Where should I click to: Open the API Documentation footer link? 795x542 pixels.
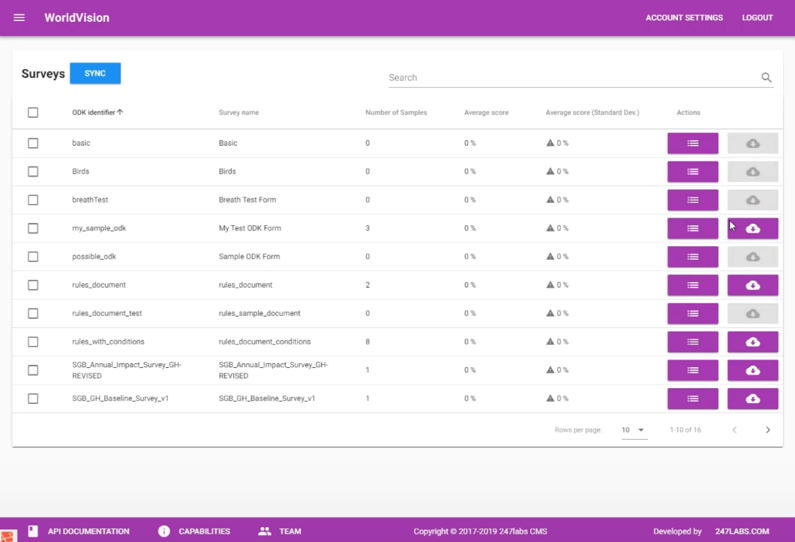(88, 531)
